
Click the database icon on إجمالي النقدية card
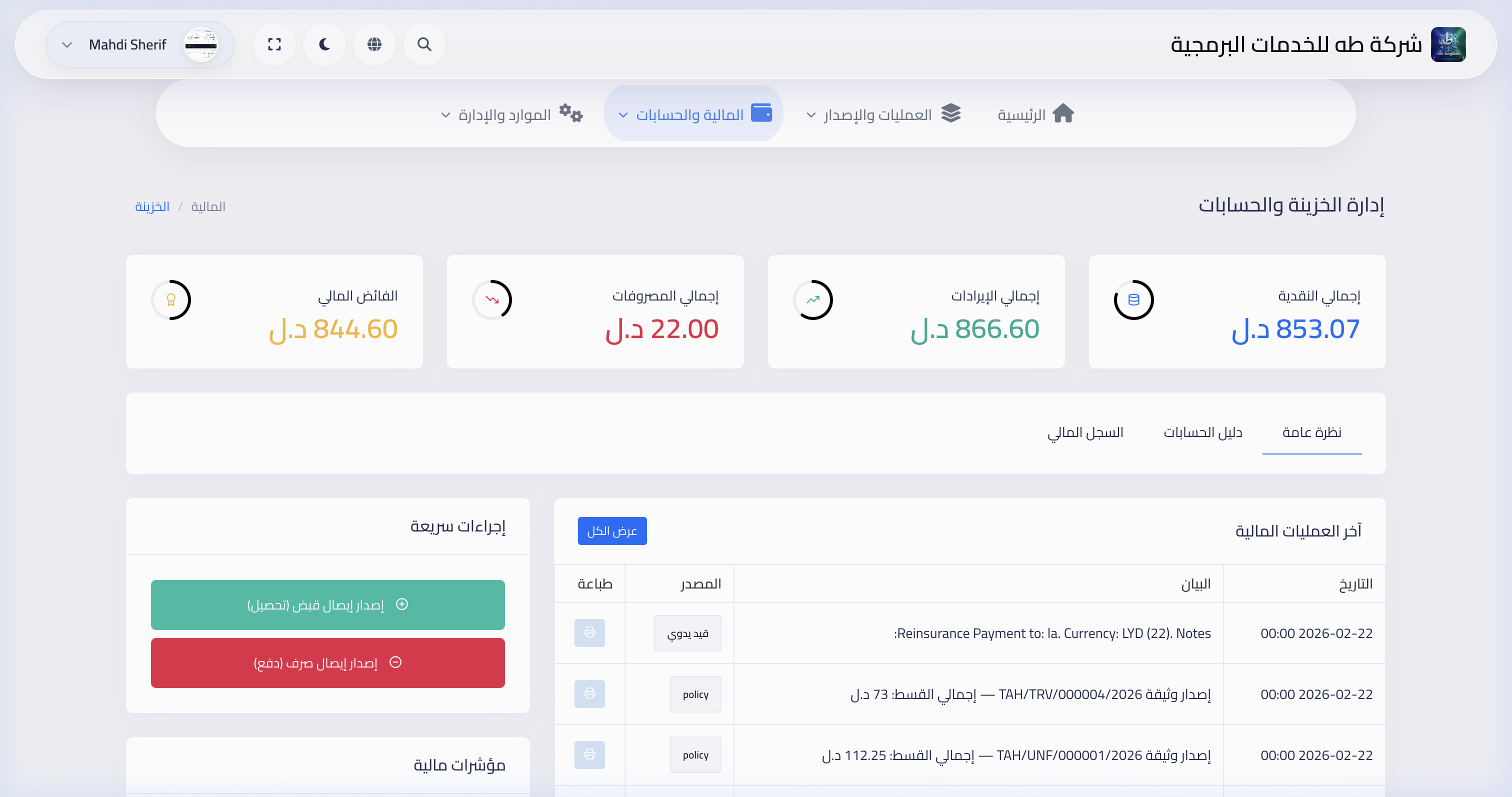[1133, 299]
